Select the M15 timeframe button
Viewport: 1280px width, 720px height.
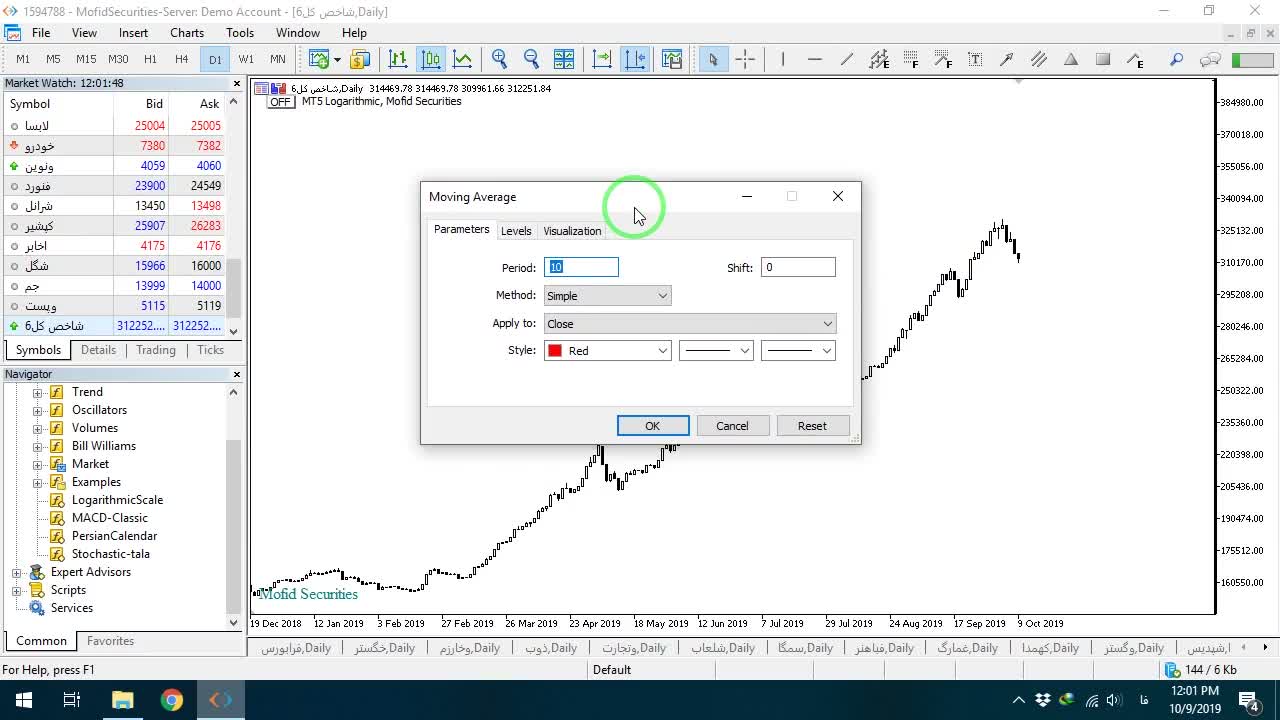[86, 59]
